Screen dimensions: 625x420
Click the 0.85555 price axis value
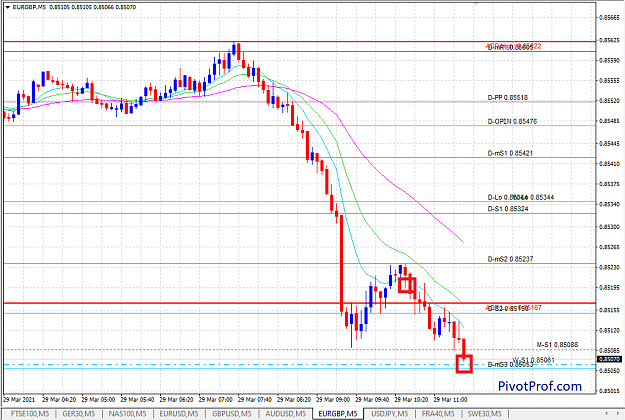tap(609, 81)
